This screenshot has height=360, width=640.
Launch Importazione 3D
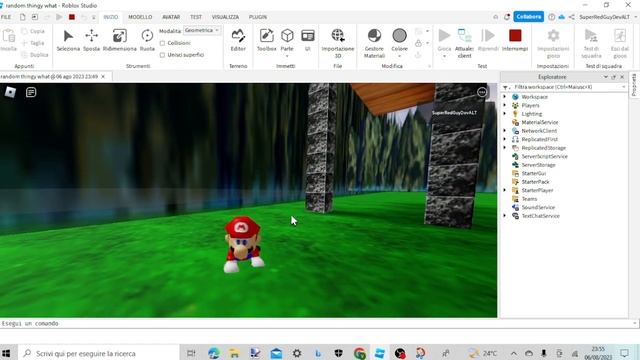(338, 43)
